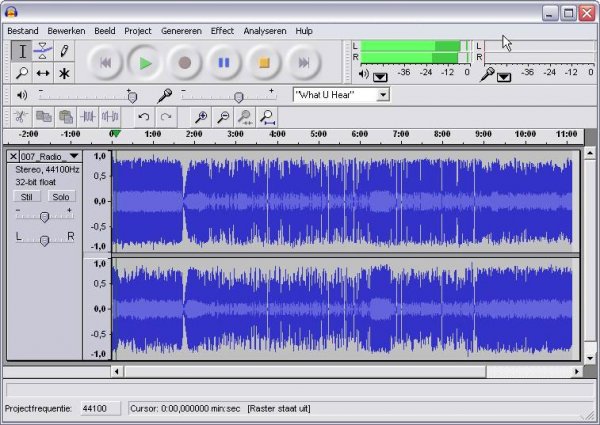The width and height of the screenshot is (600, 425).
Task: Select the Time Shift arrow tool
Action: (x=43, y=72)
